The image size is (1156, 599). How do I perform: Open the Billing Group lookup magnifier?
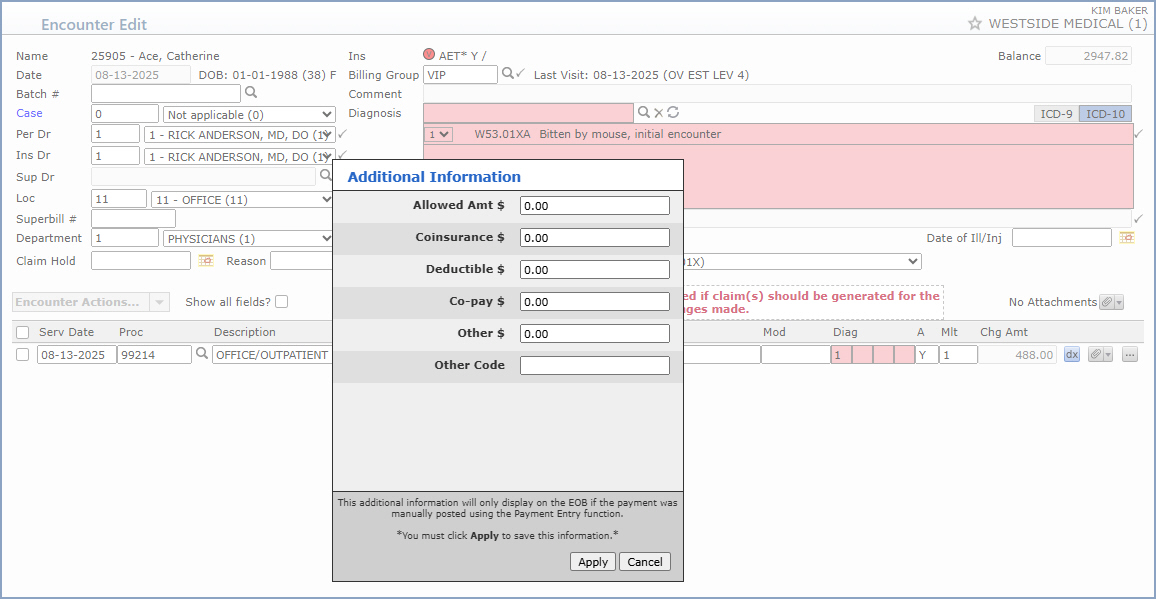coord(507,74)
